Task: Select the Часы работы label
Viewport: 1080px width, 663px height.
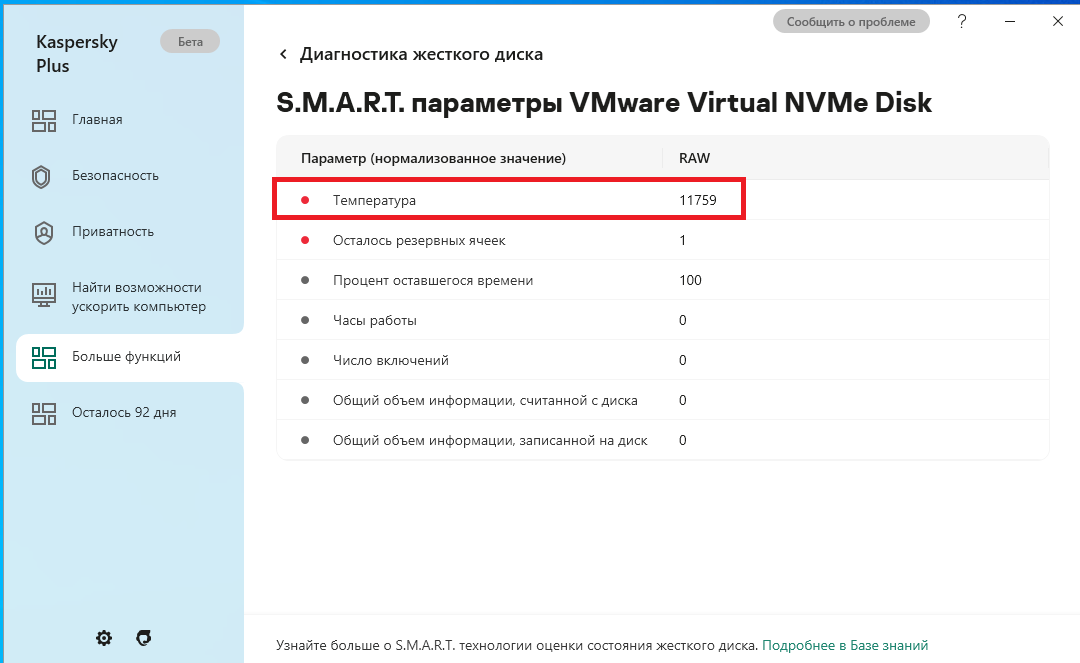Action: pos(375,320)
